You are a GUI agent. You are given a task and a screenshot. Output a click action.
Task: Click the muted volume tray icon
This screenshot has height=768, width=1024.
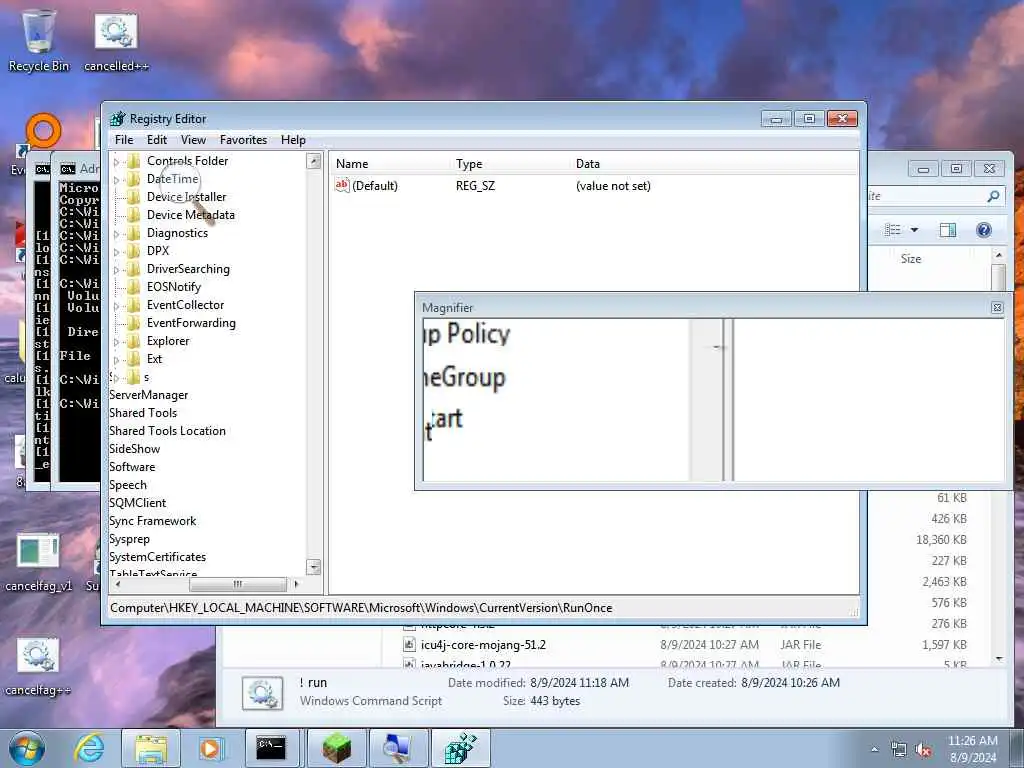[x=923, y=750]
